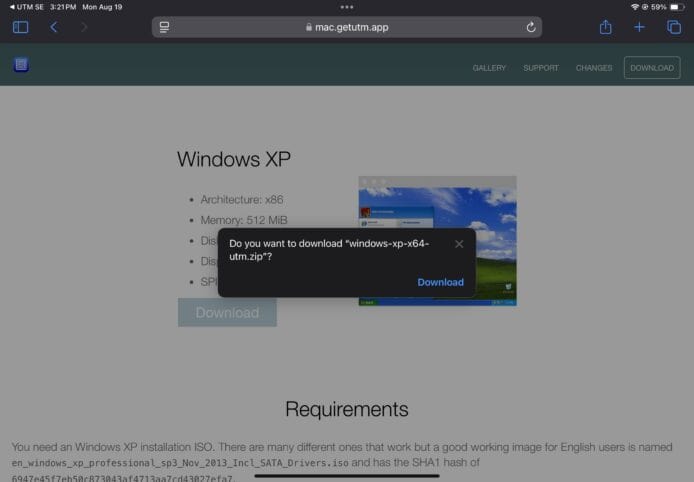Open page settings menu in address bar
Image resolution: width=694 pixels, height=482 pixels.
click(164, 27)
